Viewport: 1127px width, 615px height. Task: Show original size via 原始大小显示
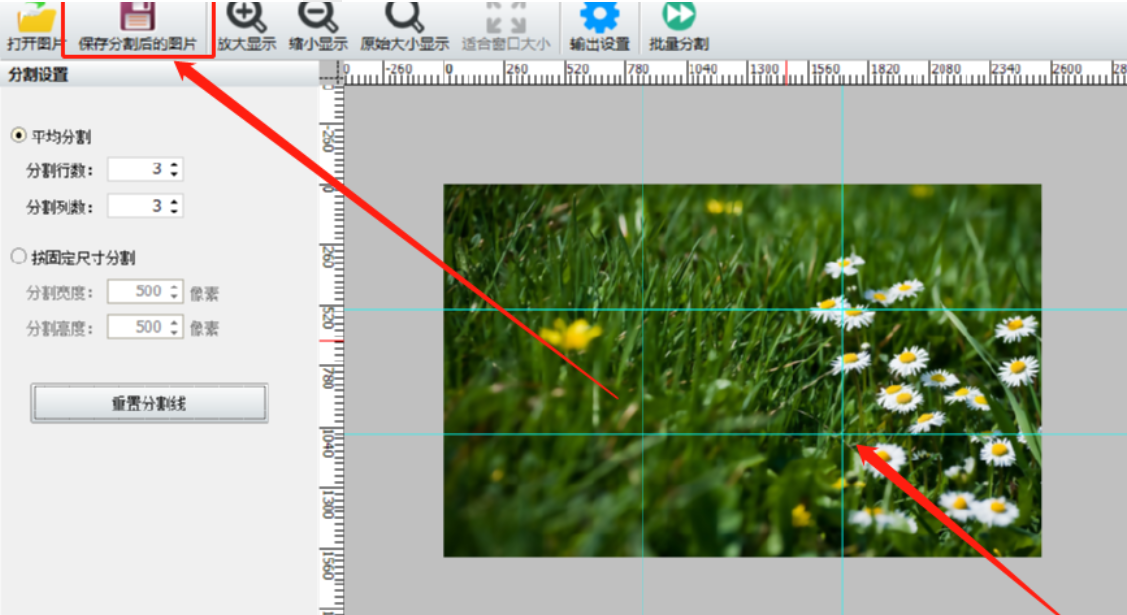point(405,26)
